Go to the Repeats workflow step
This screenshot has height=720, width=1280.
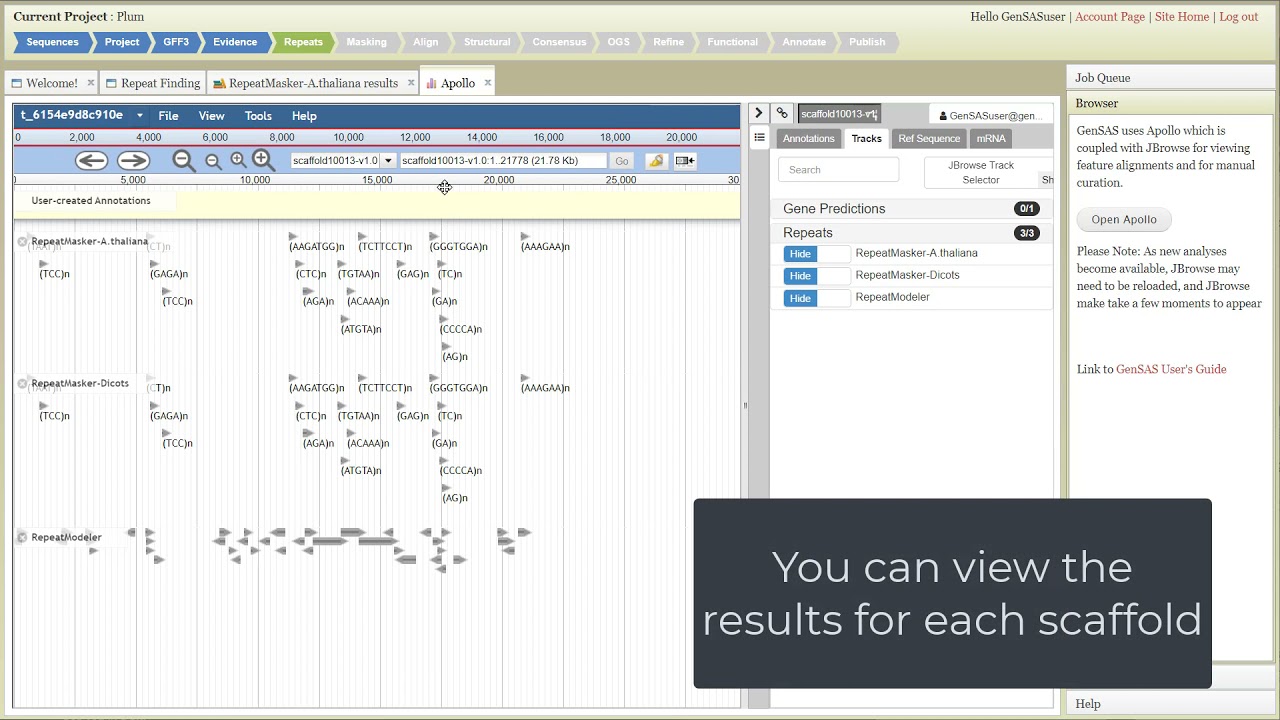click(303, 42)
